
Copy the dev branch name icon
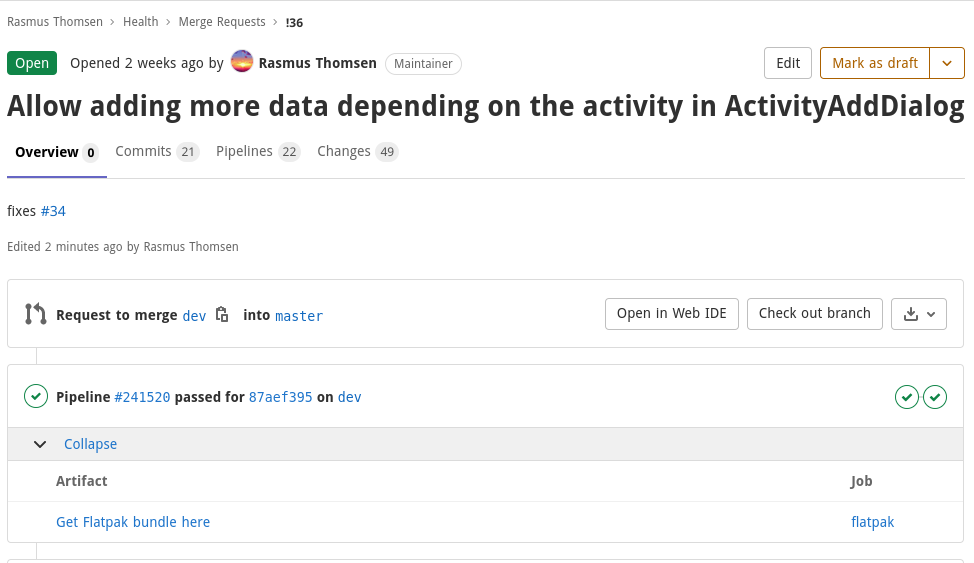pyautogui.click(x=222, y=314)
